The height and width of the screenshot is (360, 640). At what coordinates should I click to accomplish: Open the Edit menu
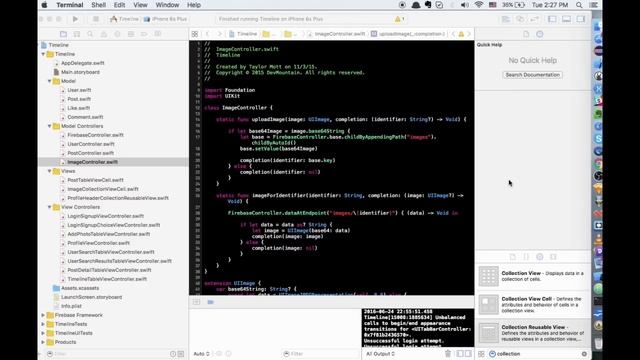tap(119, 5)
